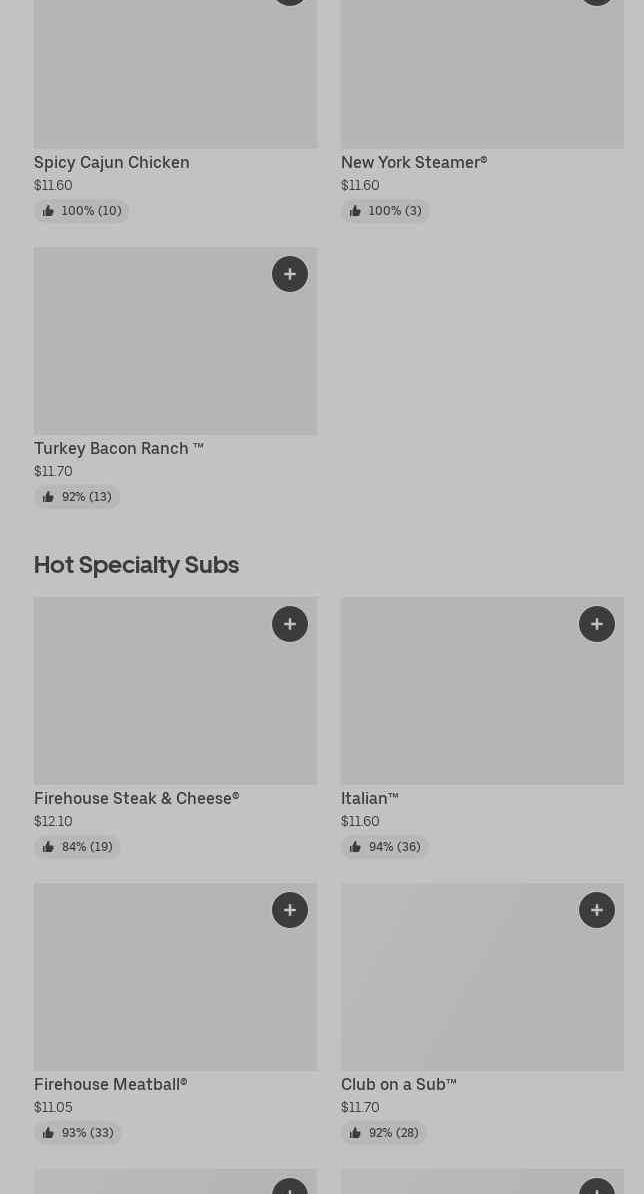The width and height of the screenshot is (644, 1194).
Task: Click the 84% rating on Steak & Cheese
Action: coord(78,847)
